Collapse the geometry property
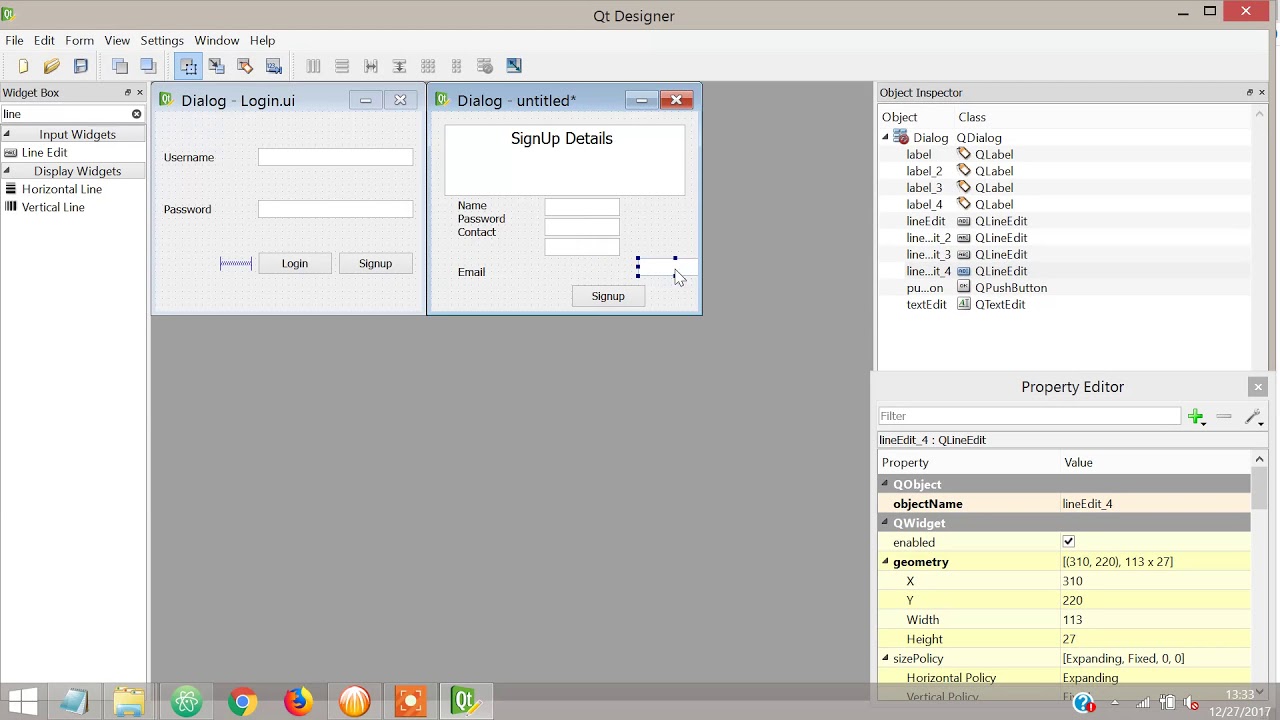This screenshot has width=1280, height=720. click(885, 562)
